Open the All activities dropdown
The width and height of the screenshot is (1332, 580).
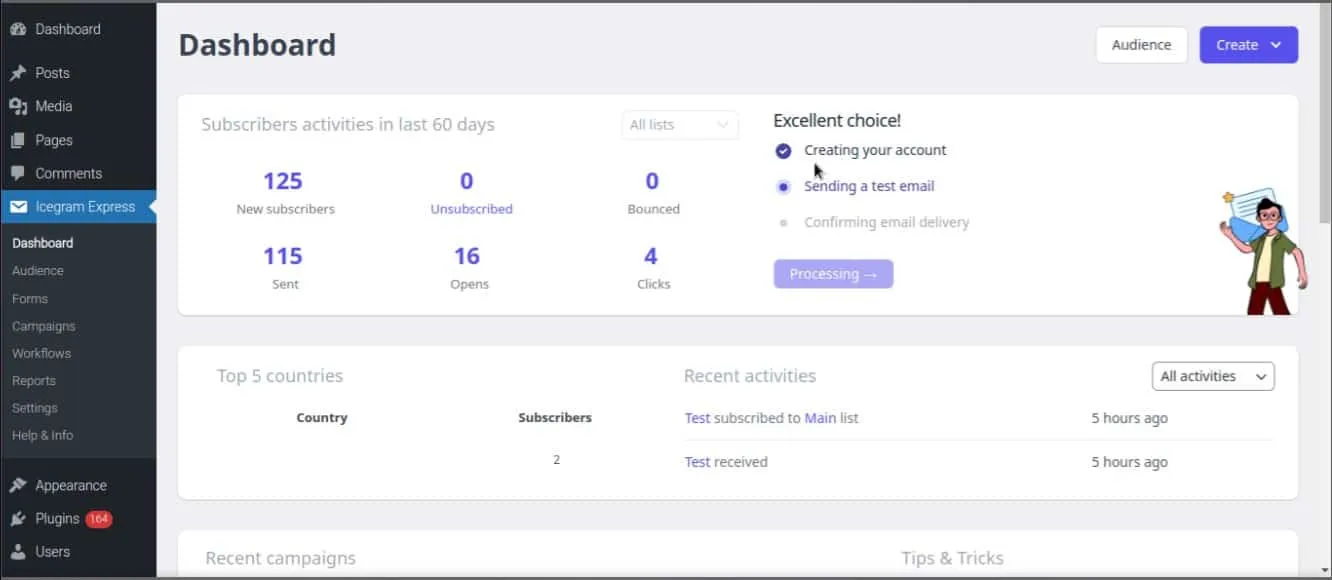(x=1213, y=376)
